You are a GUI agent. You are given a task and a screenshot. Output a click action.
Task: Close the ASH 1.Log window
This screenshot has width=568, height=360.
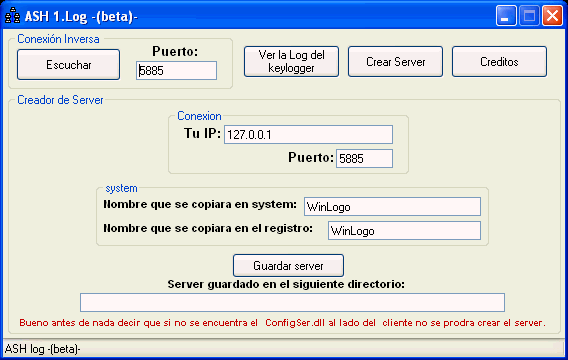pos(552,16)
